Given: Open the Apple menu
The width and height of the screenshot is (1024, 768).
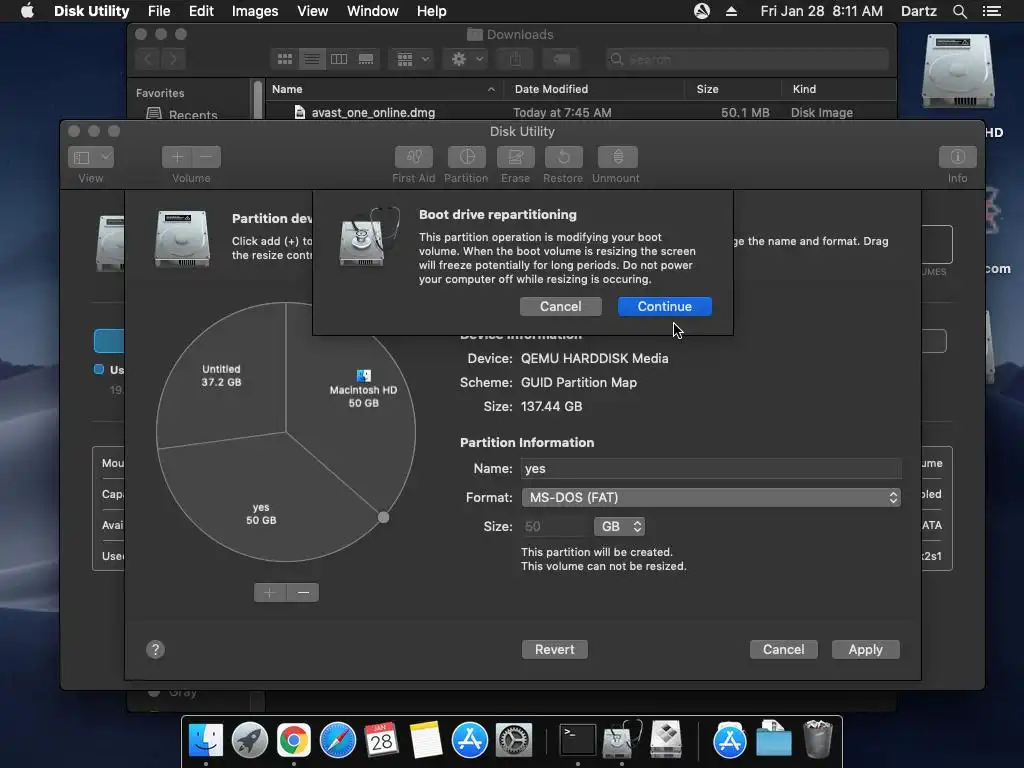Looking at the screenshot, I should coord(27,11).
